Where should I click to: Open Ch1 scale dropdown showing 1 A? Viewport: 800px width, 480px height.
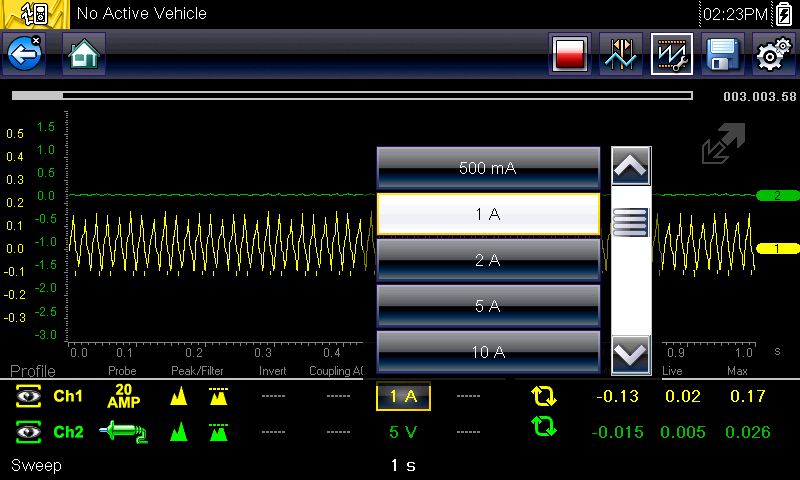(403, 397)
